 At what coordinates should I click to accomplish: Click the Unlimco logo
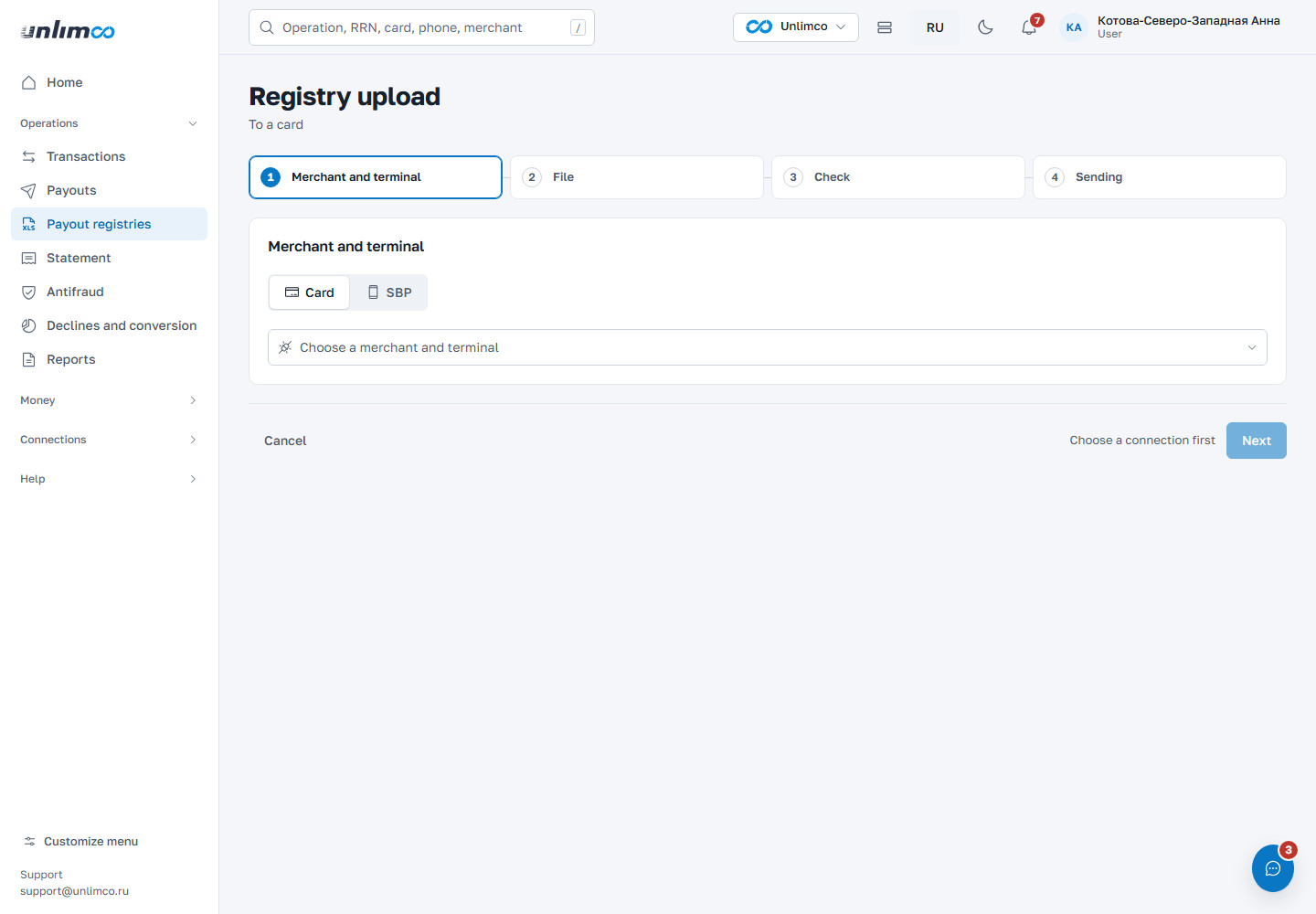(x=68, y=30)
